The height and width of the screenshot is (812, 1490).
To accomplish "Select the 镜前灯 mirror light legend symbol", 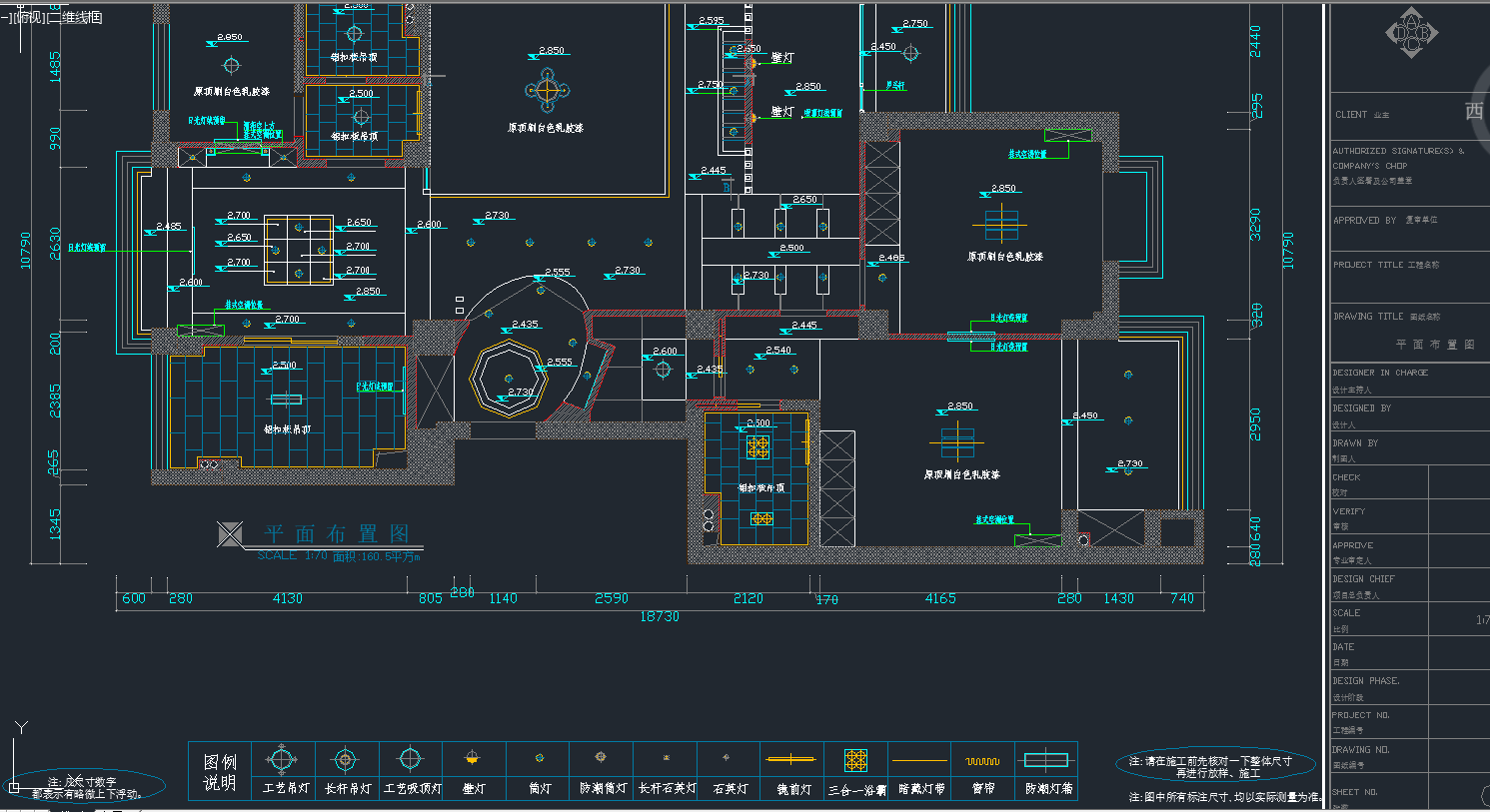I will [791, 759].
